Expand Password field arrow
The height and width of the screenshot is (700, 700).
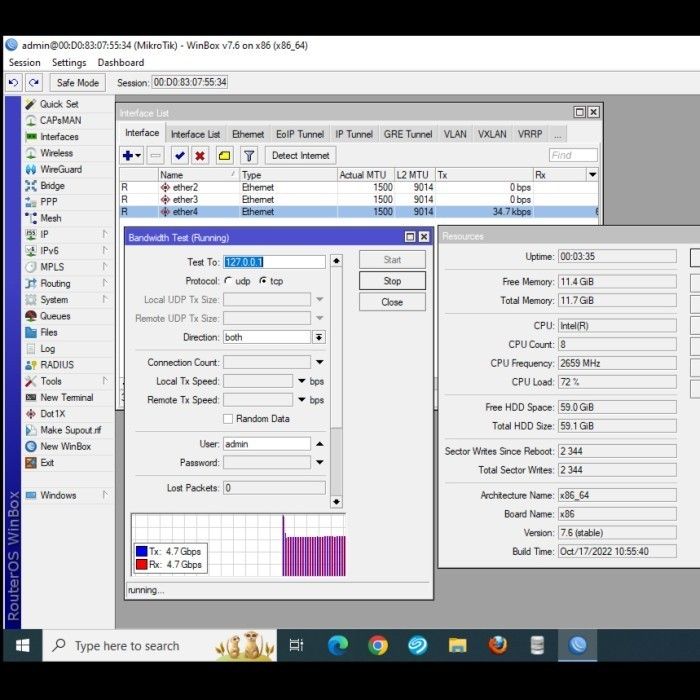tap(320, 462)
